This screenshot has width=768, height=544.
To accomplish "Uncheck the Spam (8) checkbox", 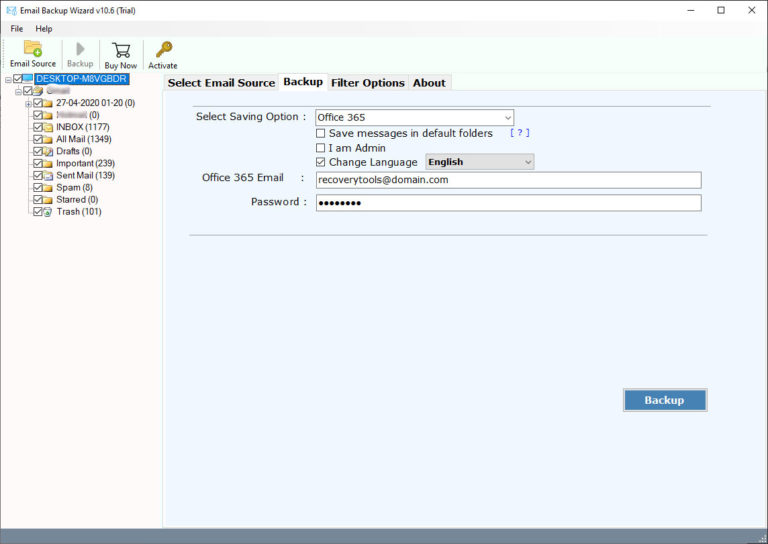I will tap(38, 188).
